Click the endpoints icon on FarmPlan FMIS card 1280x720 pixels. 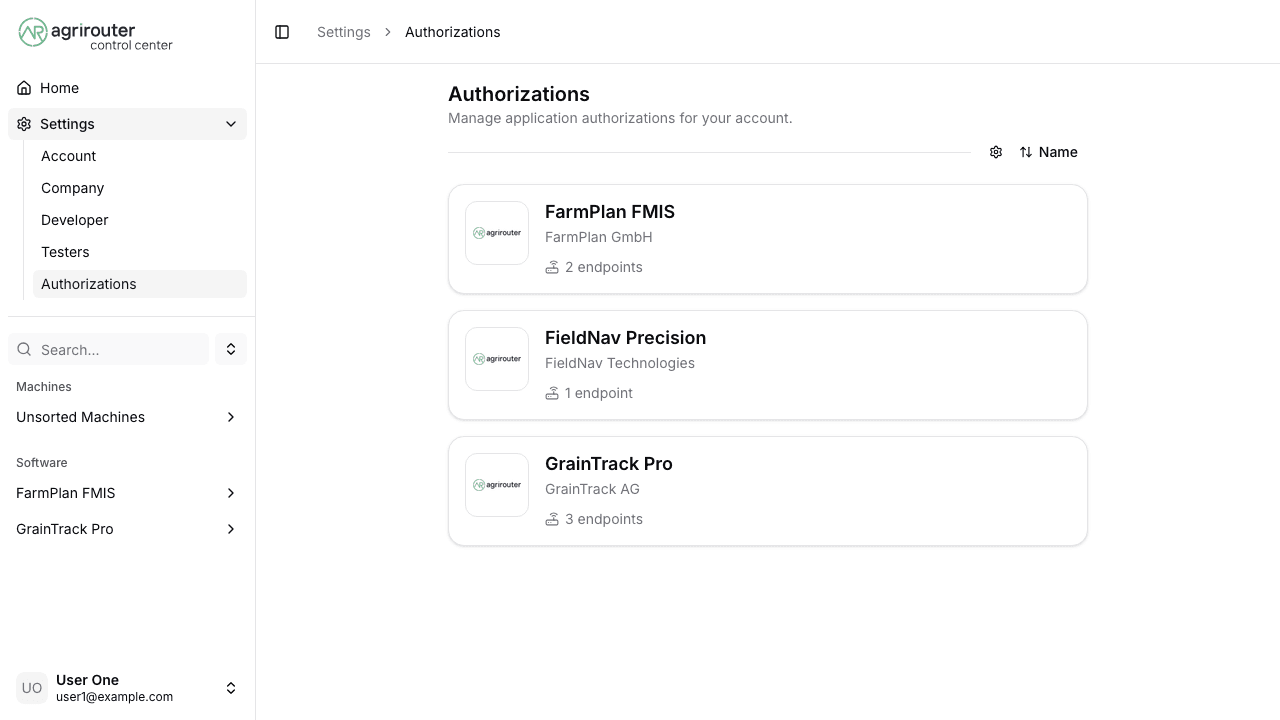point(553,267)
